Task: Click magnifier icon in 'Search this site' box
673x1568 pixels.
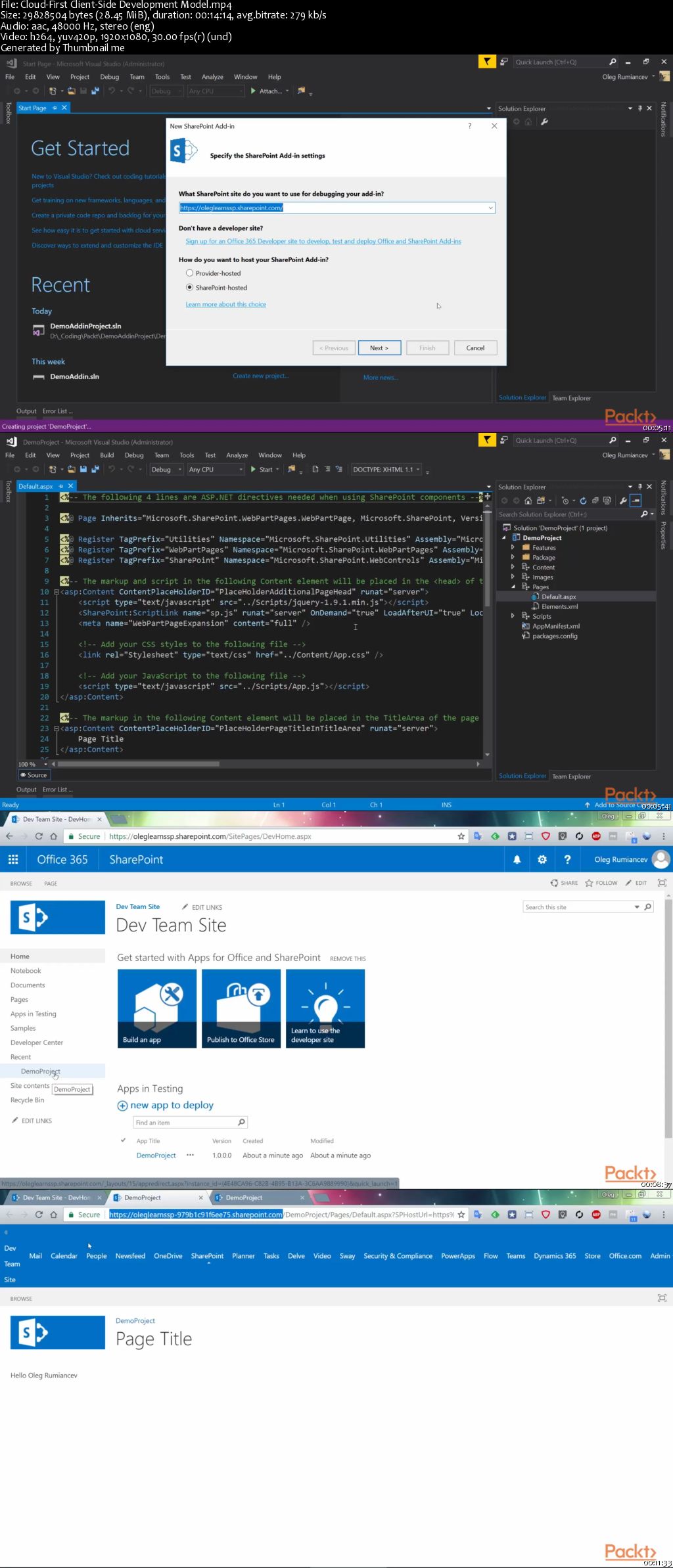Action: 647,907
